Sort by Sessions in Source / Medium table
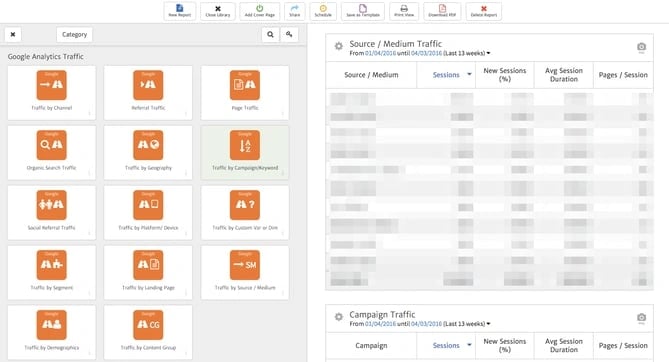This screenshot has width=669, height=362. (x=446, y=75)
